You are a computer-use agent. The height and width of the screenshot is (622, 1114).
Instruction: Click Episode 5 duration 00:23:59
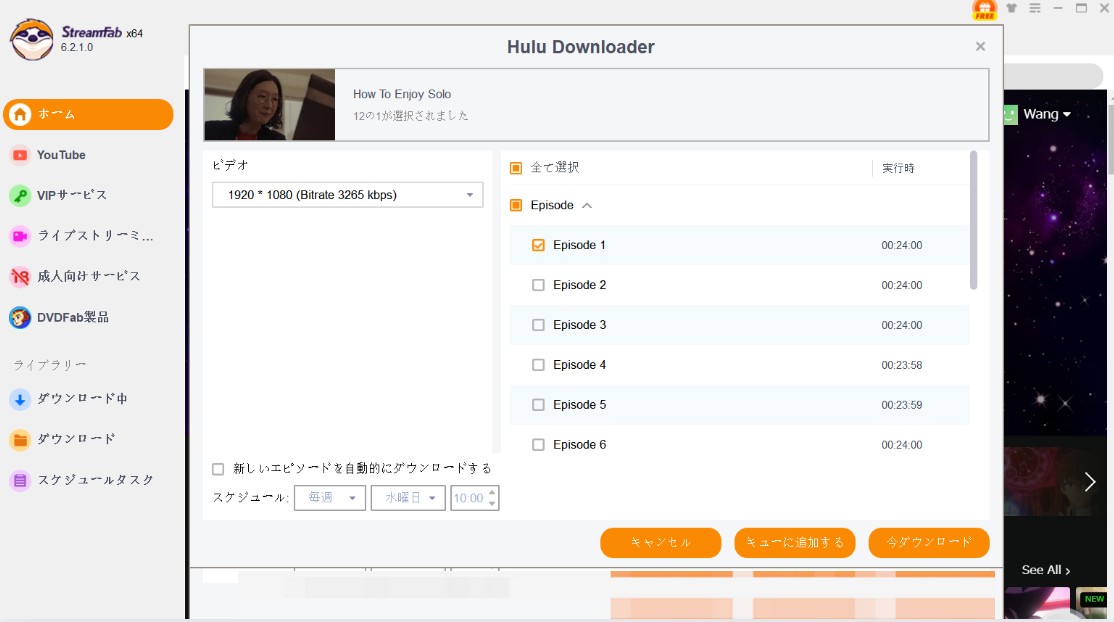[x=902, y=405]
